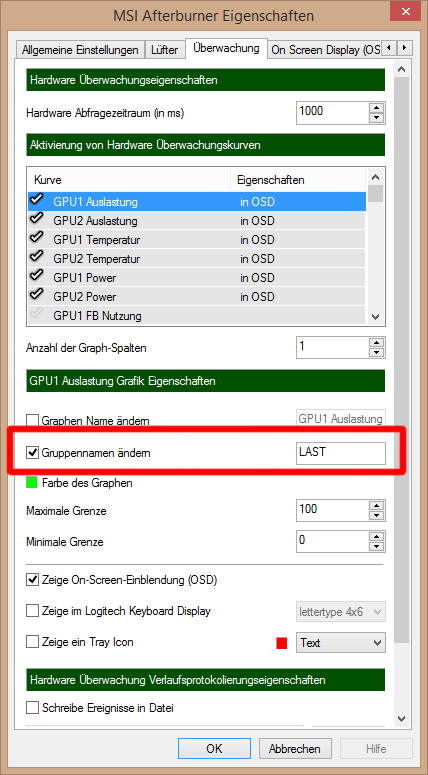Screen dimensions: 428x775
Task: Disable Zeige On-Screen-Einblendung (OSD) checkbox
Action: pos(32,579)
